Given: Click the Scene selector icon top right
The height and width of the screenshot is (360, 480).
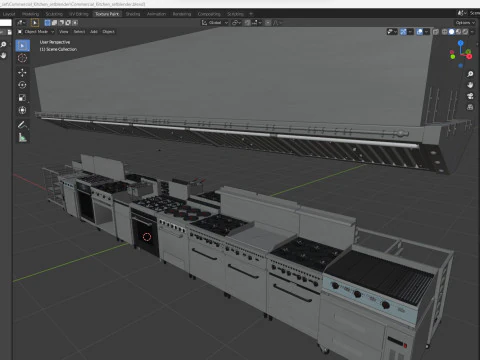Looking at the screenshot, I should 461,13.
